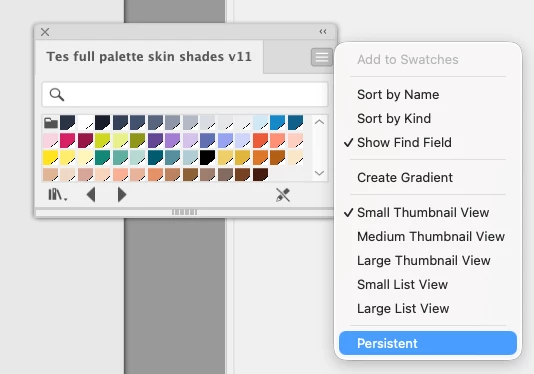Choose Create Gradient menu item

coord(405,177)
